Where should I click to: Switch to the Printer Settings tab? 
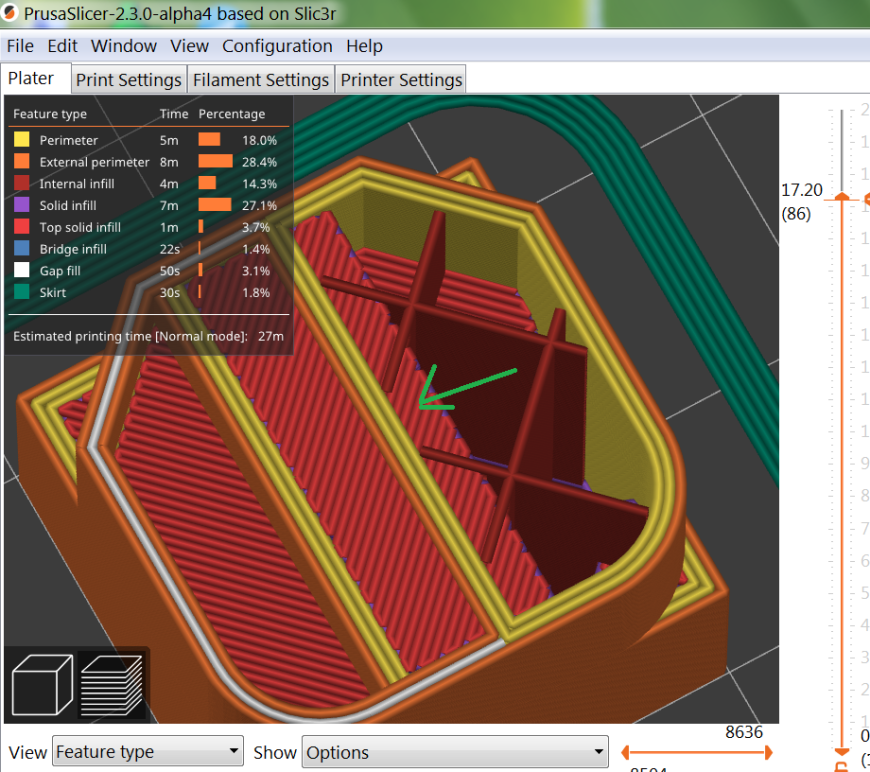click(401, 80)
